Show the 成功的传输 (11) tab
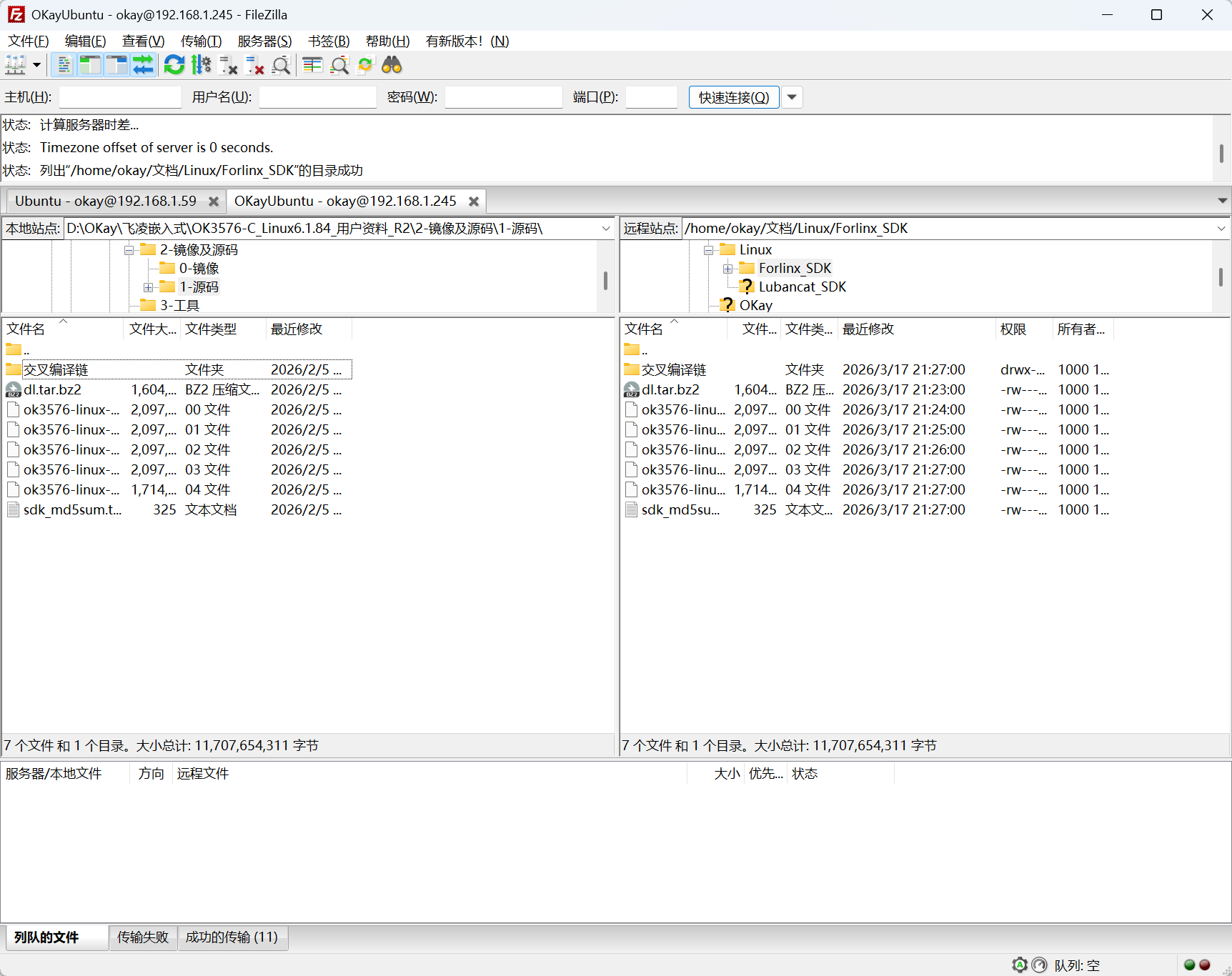Viewport: 1232px width, 976px height. pyautogui.click(x=232, y=937)
